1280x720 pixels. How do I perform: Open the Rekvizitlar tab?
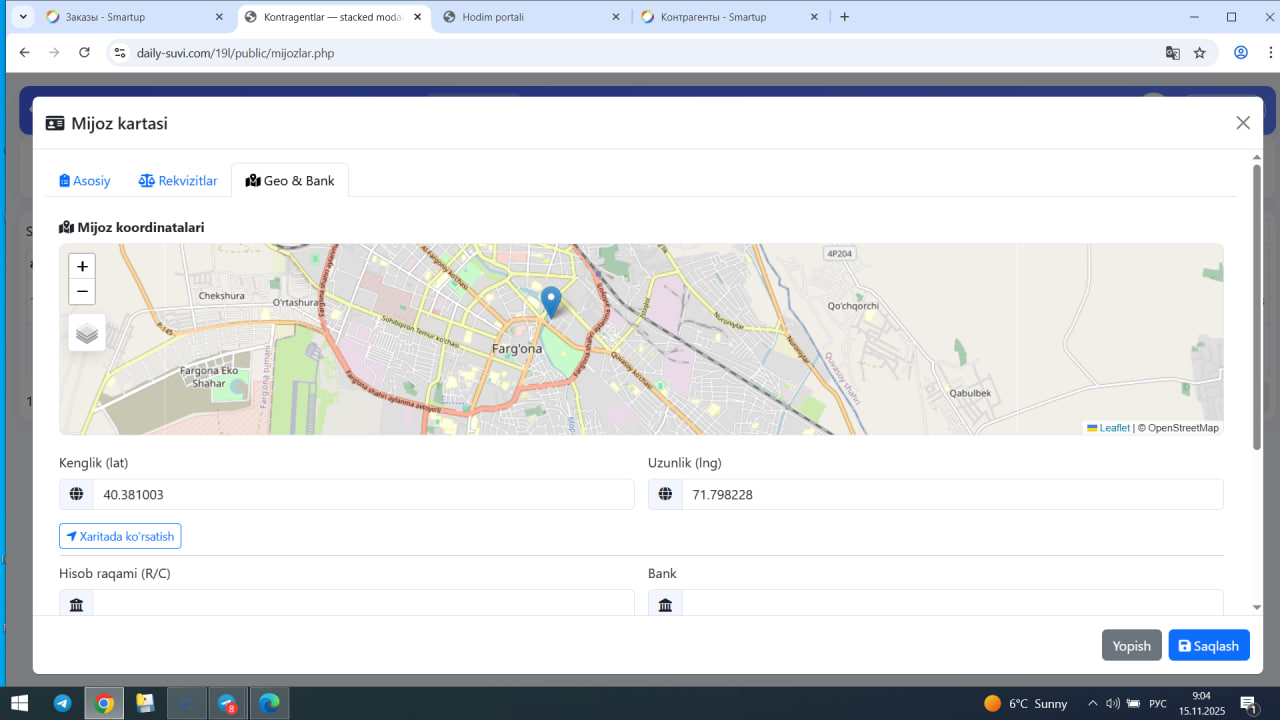[178, 181]
